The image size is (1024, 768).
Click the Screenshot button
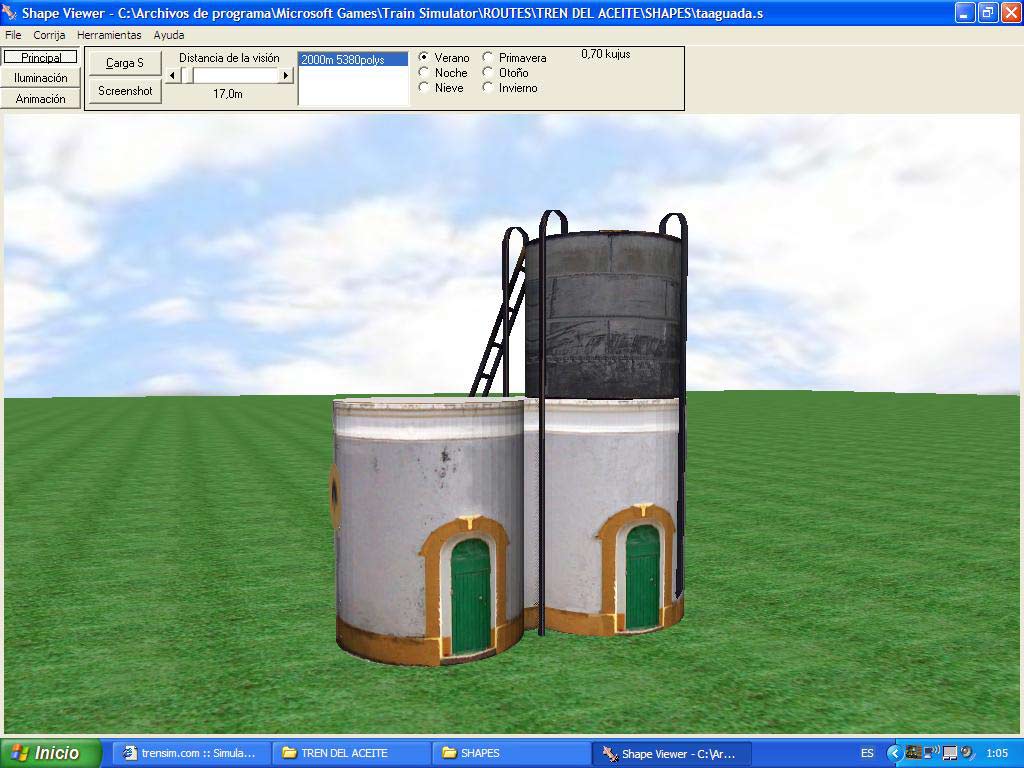tap(125, 91)
